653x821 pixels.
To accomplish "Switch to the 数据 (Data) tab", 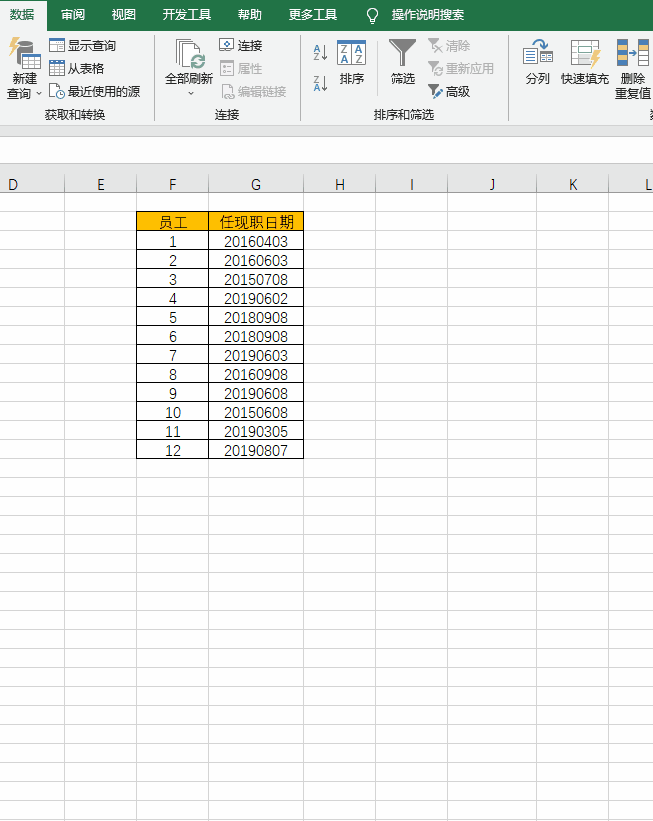I will pos(22,15).
